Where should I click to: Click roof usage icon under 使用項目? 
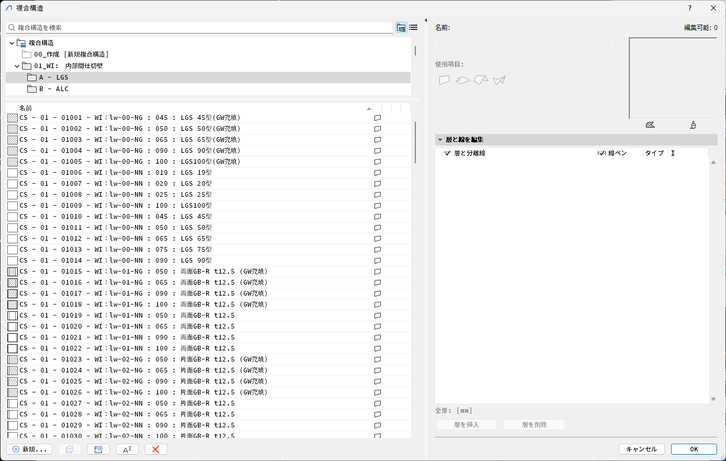[x=481, y=80]
